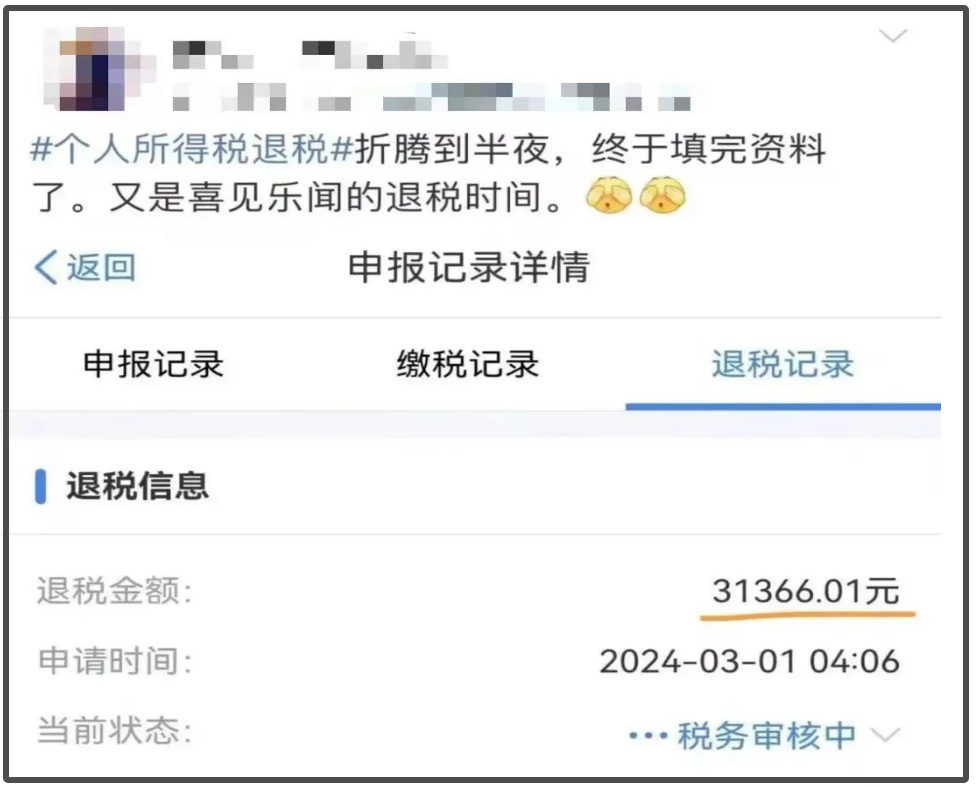Expand the 税务审核中 status chevron
This screenshot has height=787, width=977.
(x=886, y=735)
